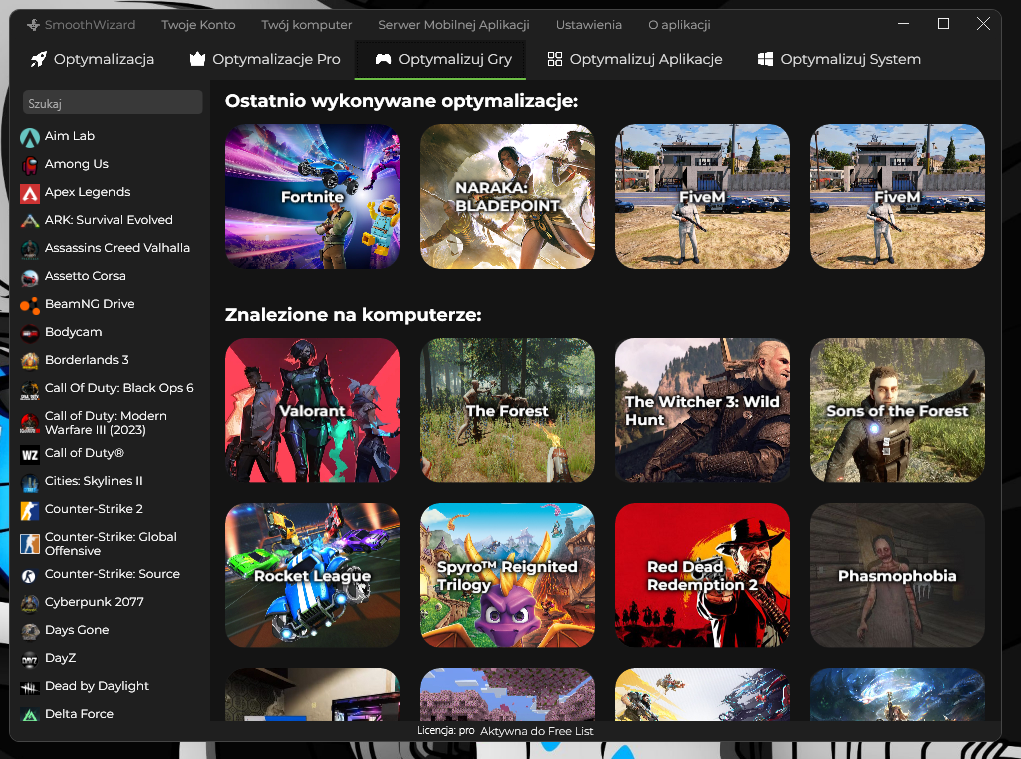Click the Modern Warfare III icon
Image resolution: width=1021 pixels, height=759 pixels.
coord(30,423)
